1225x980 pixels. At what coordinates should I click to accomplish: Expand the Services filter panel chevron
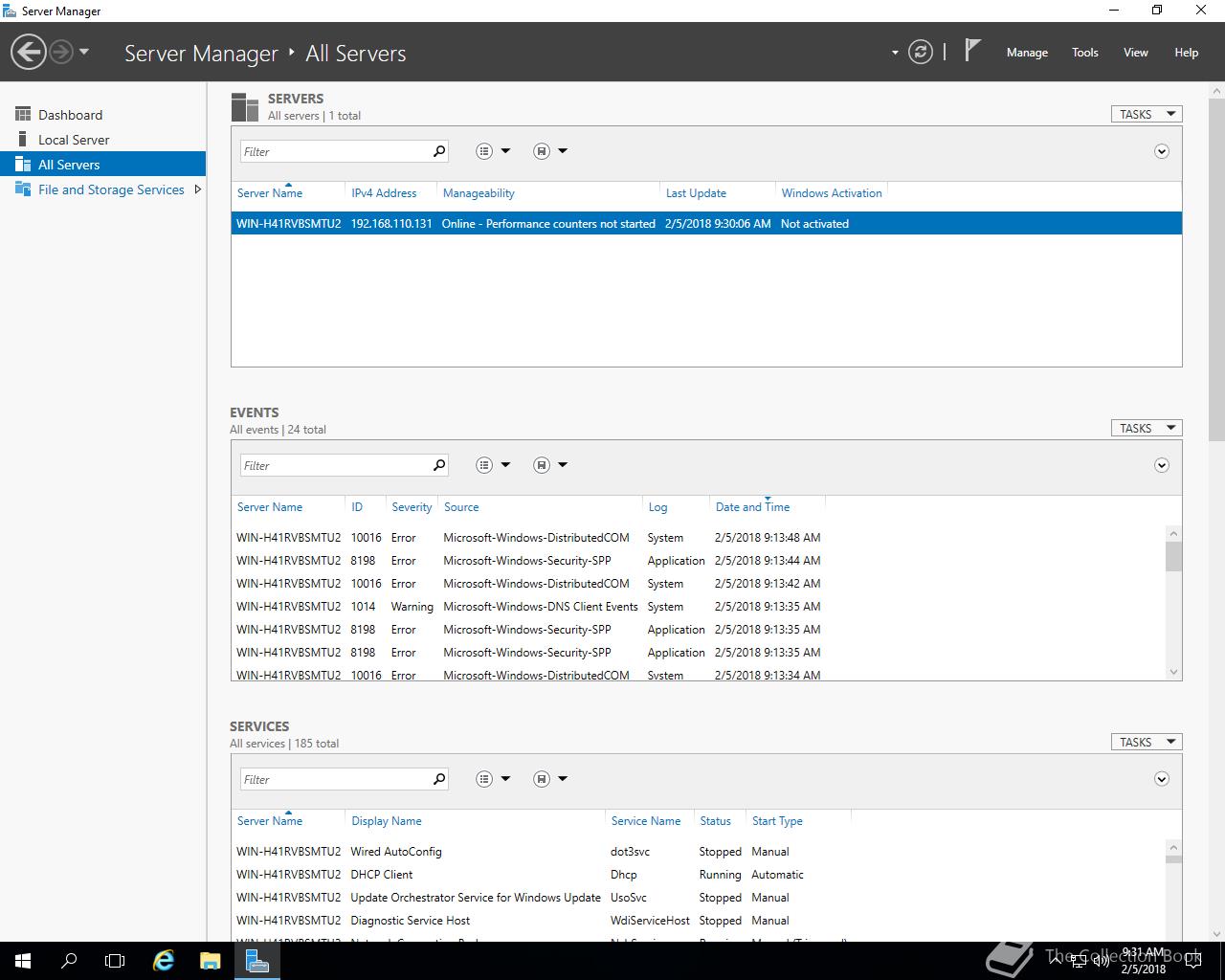tap(1161, 779)
